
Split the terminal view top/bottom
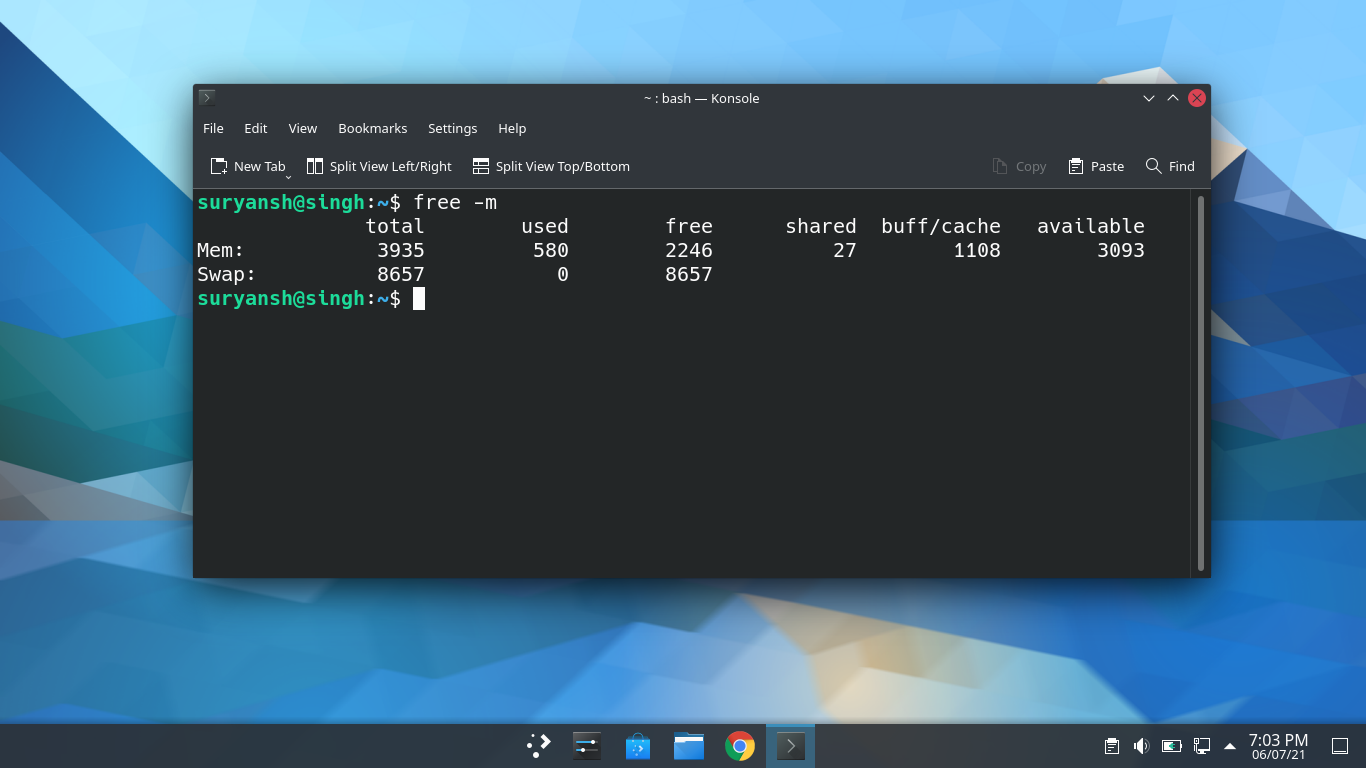tap(551, 166)
